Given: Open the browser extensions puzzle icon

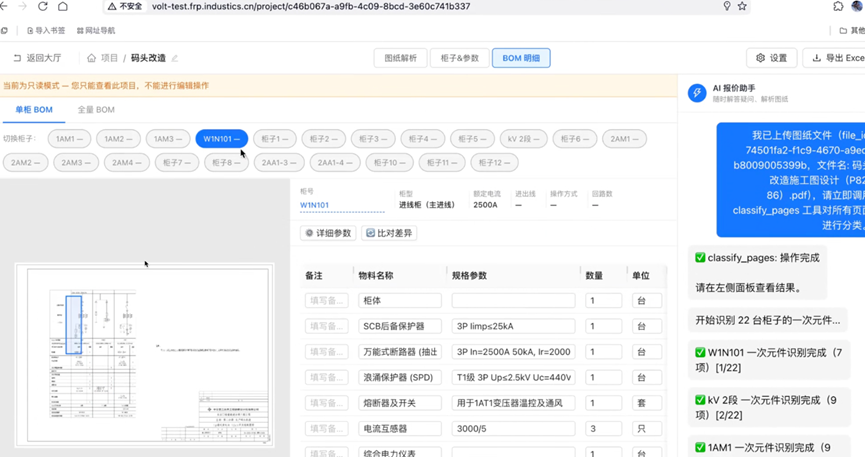Looking at the screenshot, I should [838, 6].
